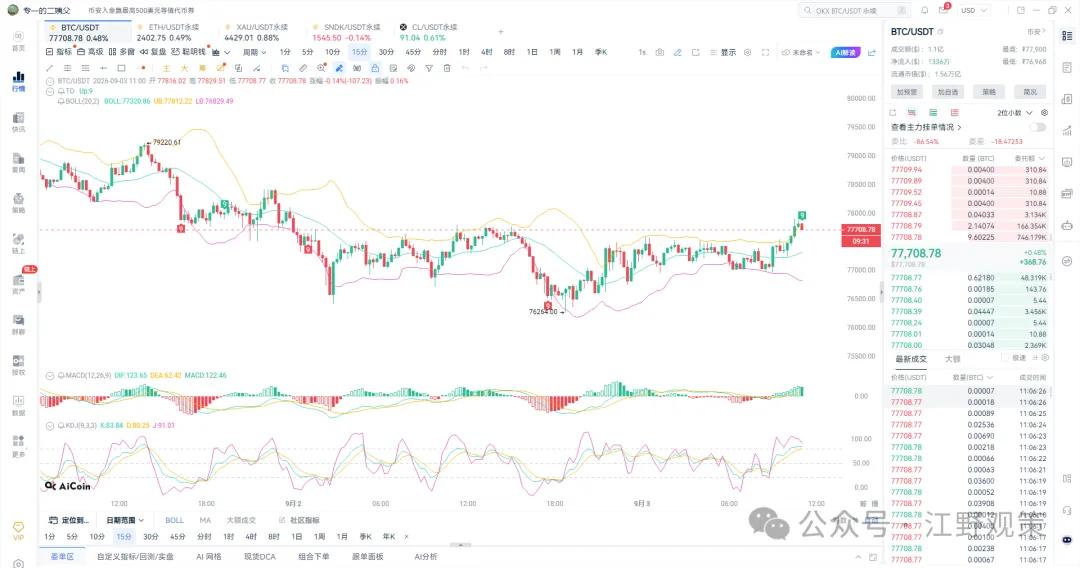Click the 简况 button
Screen dimensions: 1080x568
pyautogui.click(x=1030, y=92)
